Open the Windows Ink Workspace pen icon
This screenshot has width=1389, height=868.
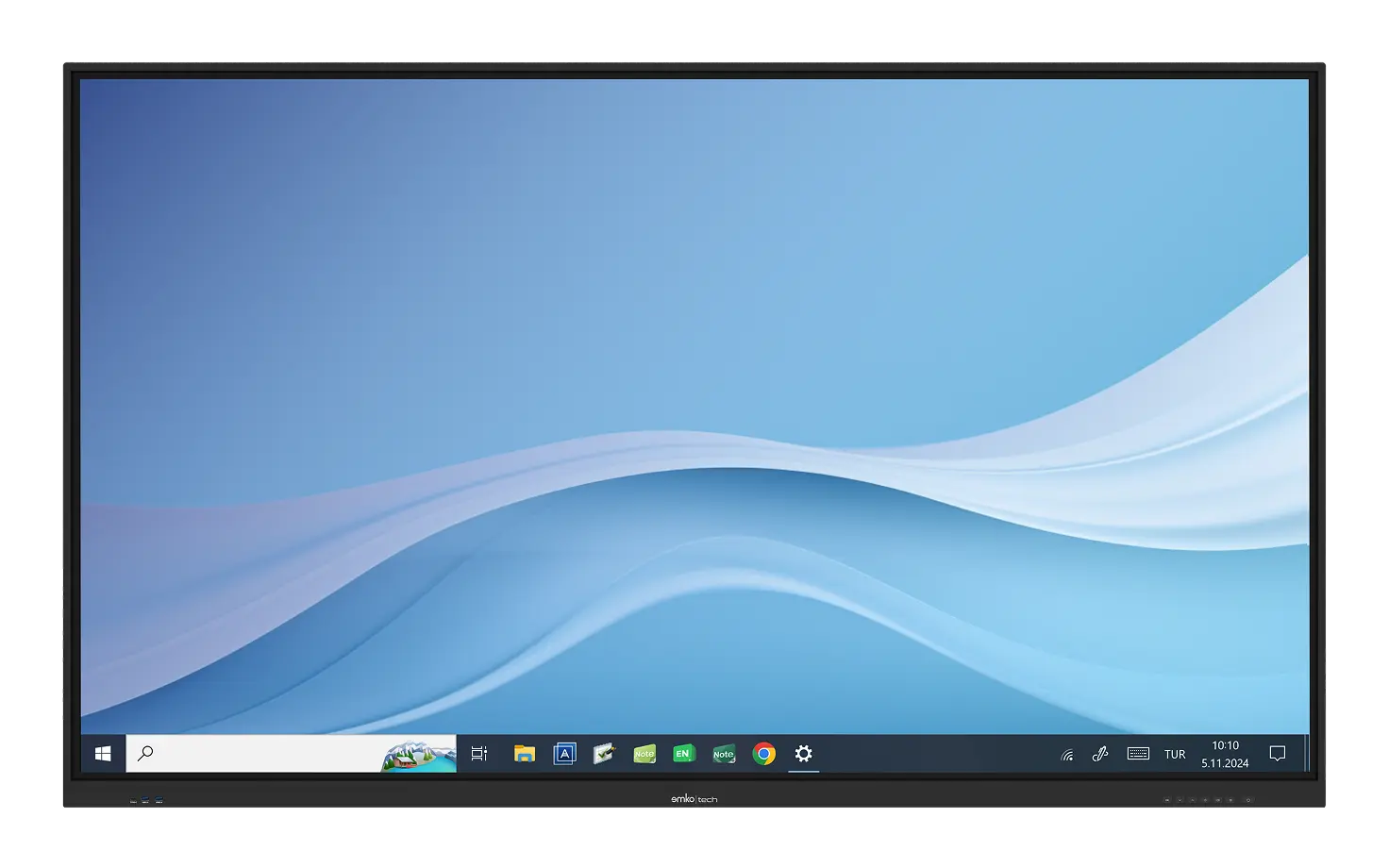[1100, 755]
